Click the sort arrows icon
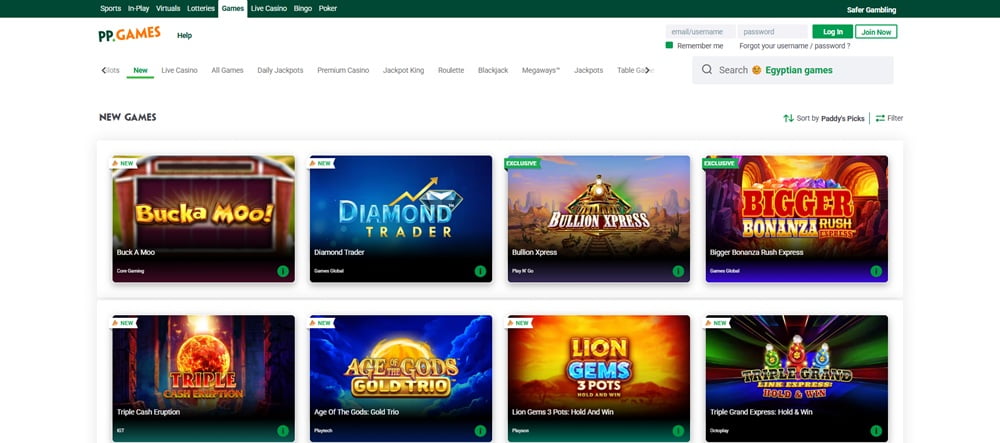The width and height of the screenshot is (1000, 443). click(788, 118)
